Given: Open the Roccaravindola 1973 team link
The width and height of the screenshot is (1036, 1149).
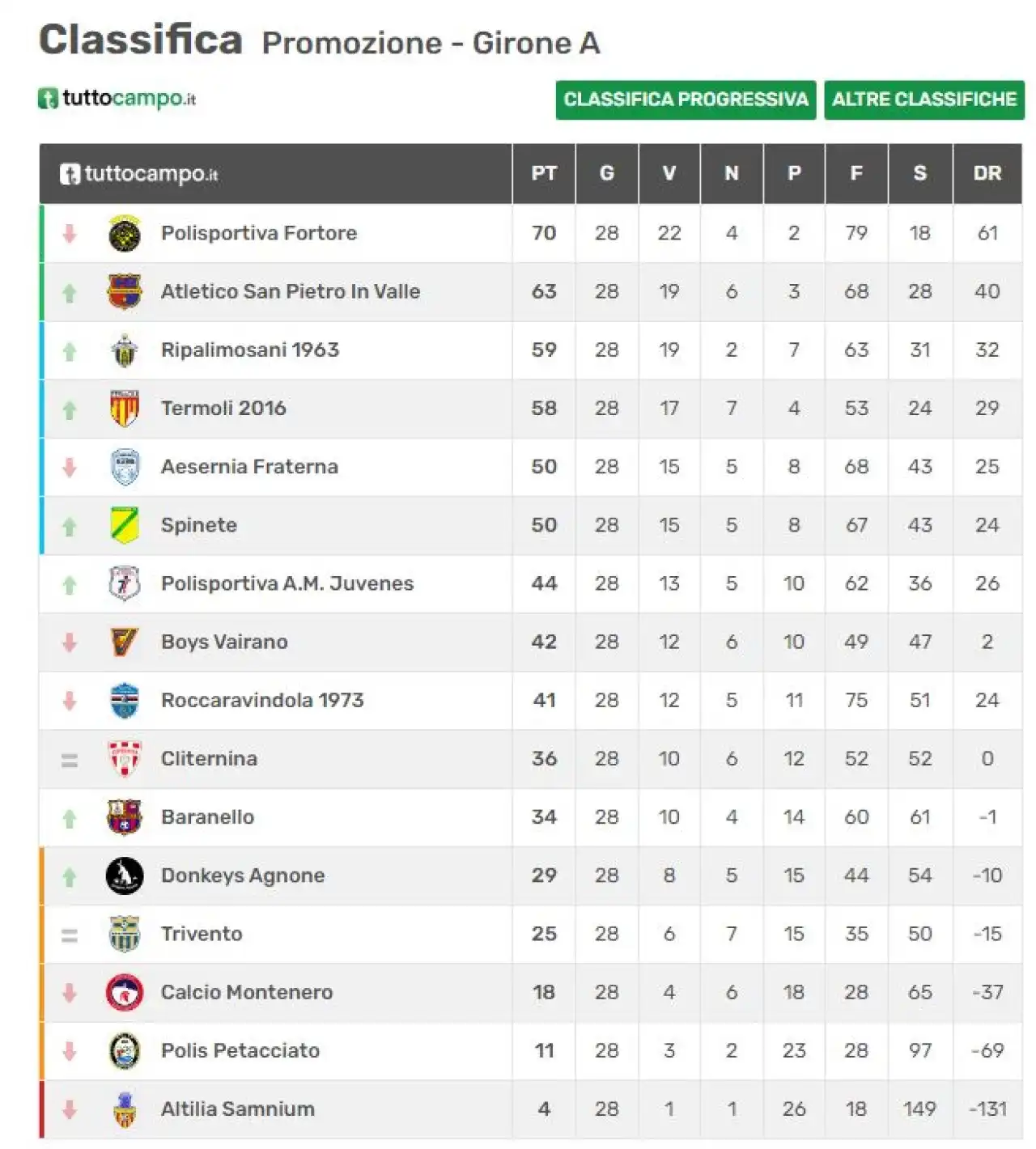Looking at the screenshot, I should tap(262, 701).
